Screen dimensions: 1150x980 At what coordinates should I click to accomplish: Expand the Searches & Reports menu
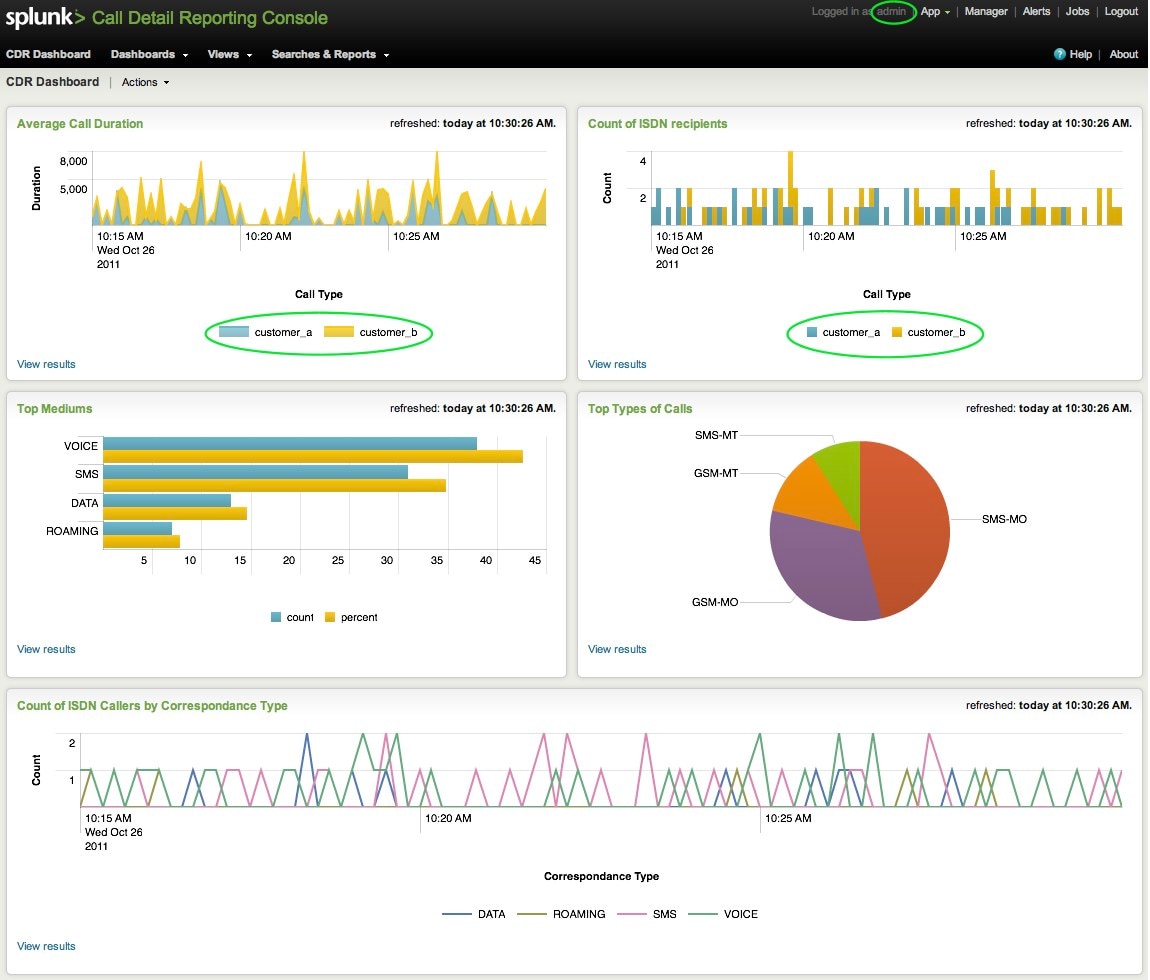coord(330,54)
